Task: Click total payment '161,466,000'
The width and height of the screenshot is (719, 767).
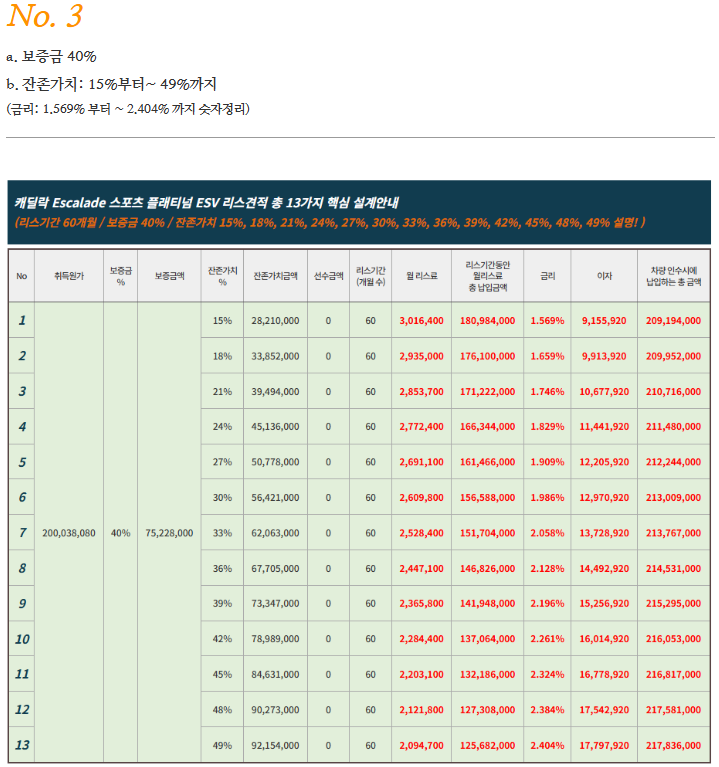Action: click(488, 462)
